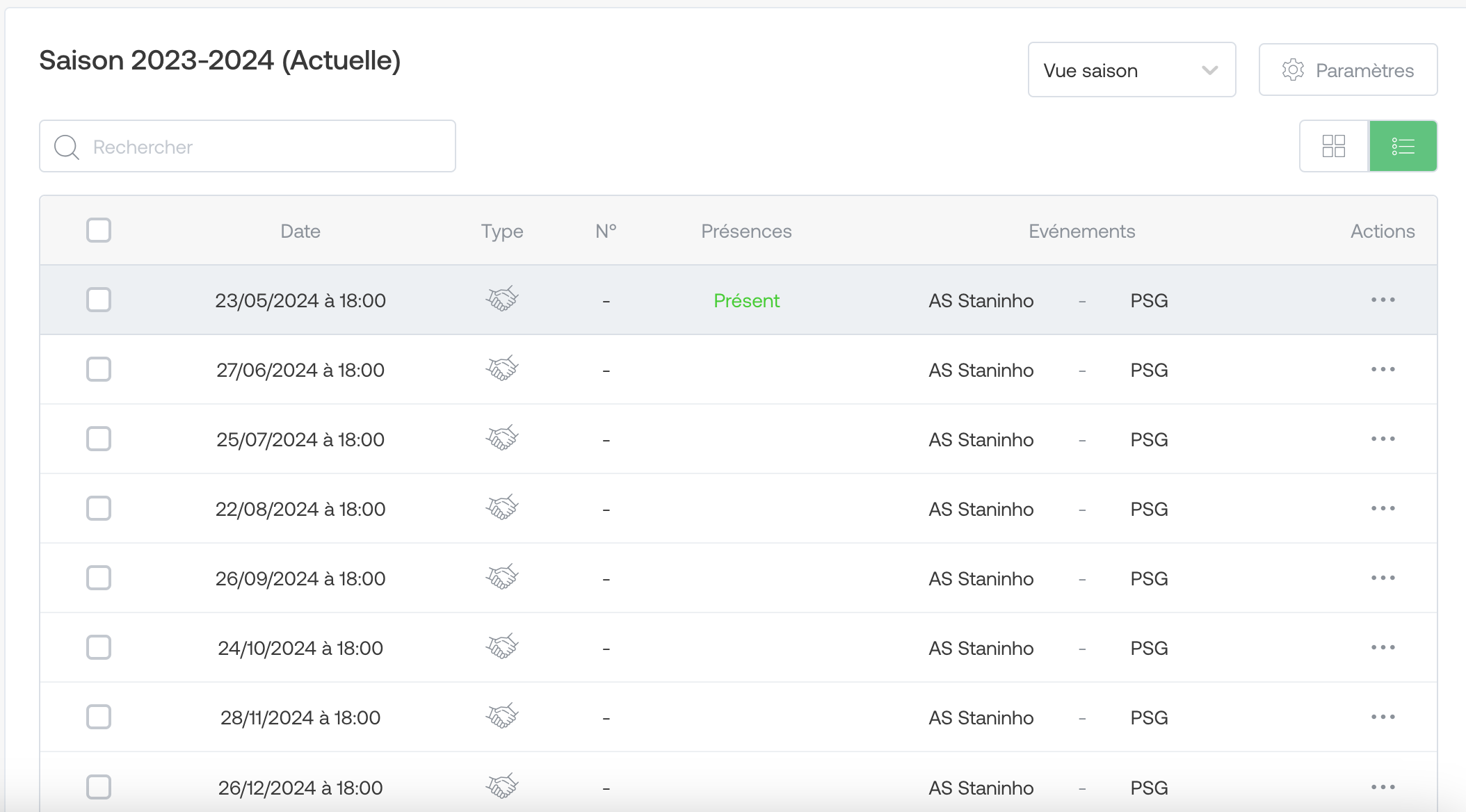Check the 26/12/2024 row checkbox
Screen dimensions: 1466x812
pos(99,787)
